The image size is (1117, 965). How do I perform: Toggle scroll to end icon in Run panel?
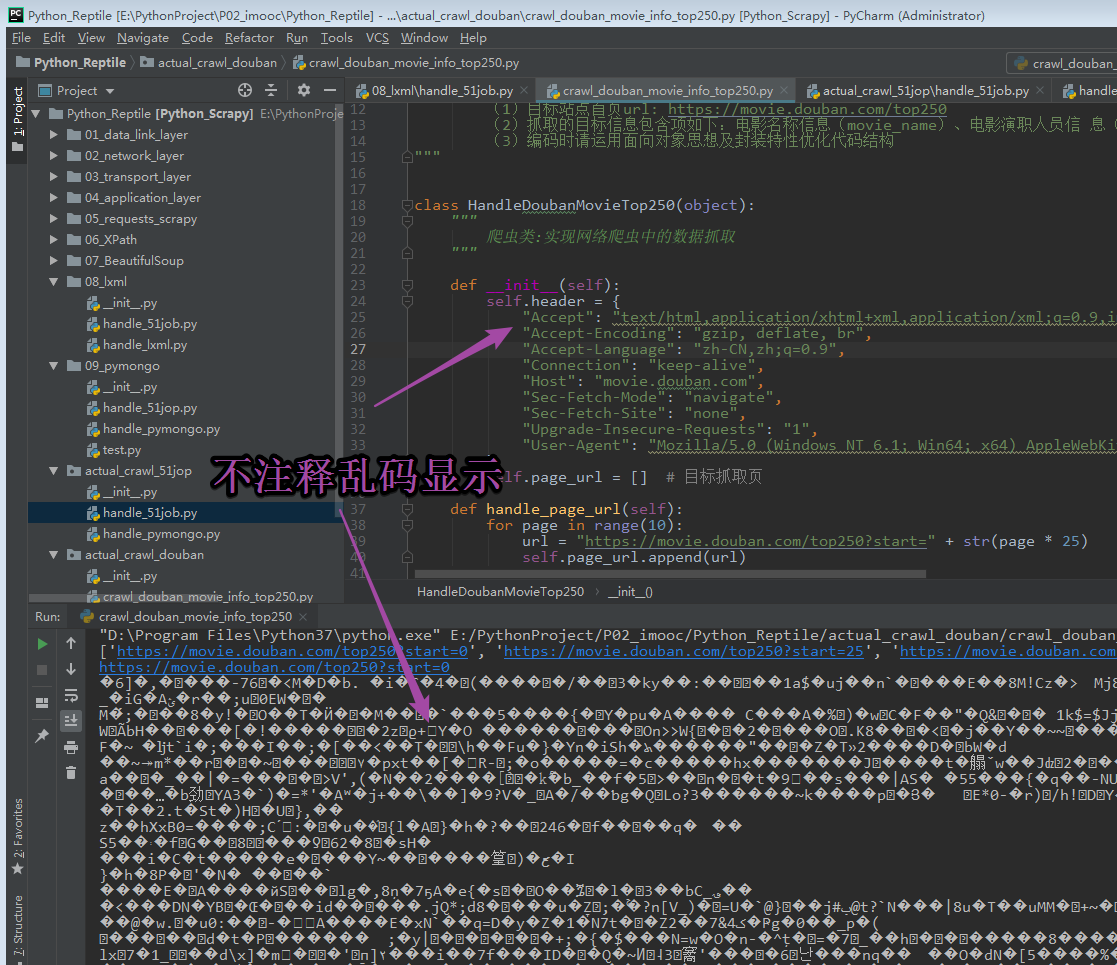(x=71, y=721)
